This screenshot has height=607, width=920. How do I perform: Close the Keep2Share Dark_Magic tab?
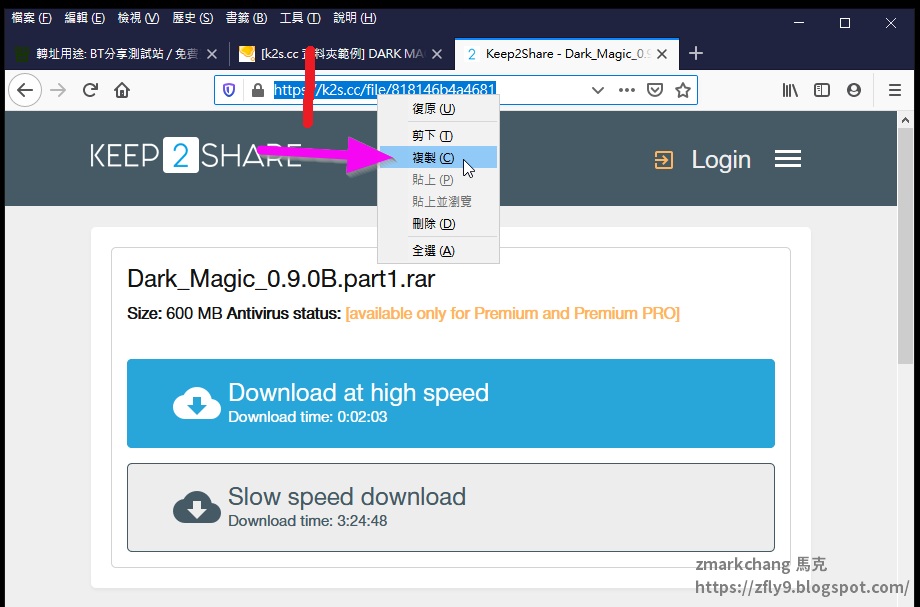(x=662, y=54)
